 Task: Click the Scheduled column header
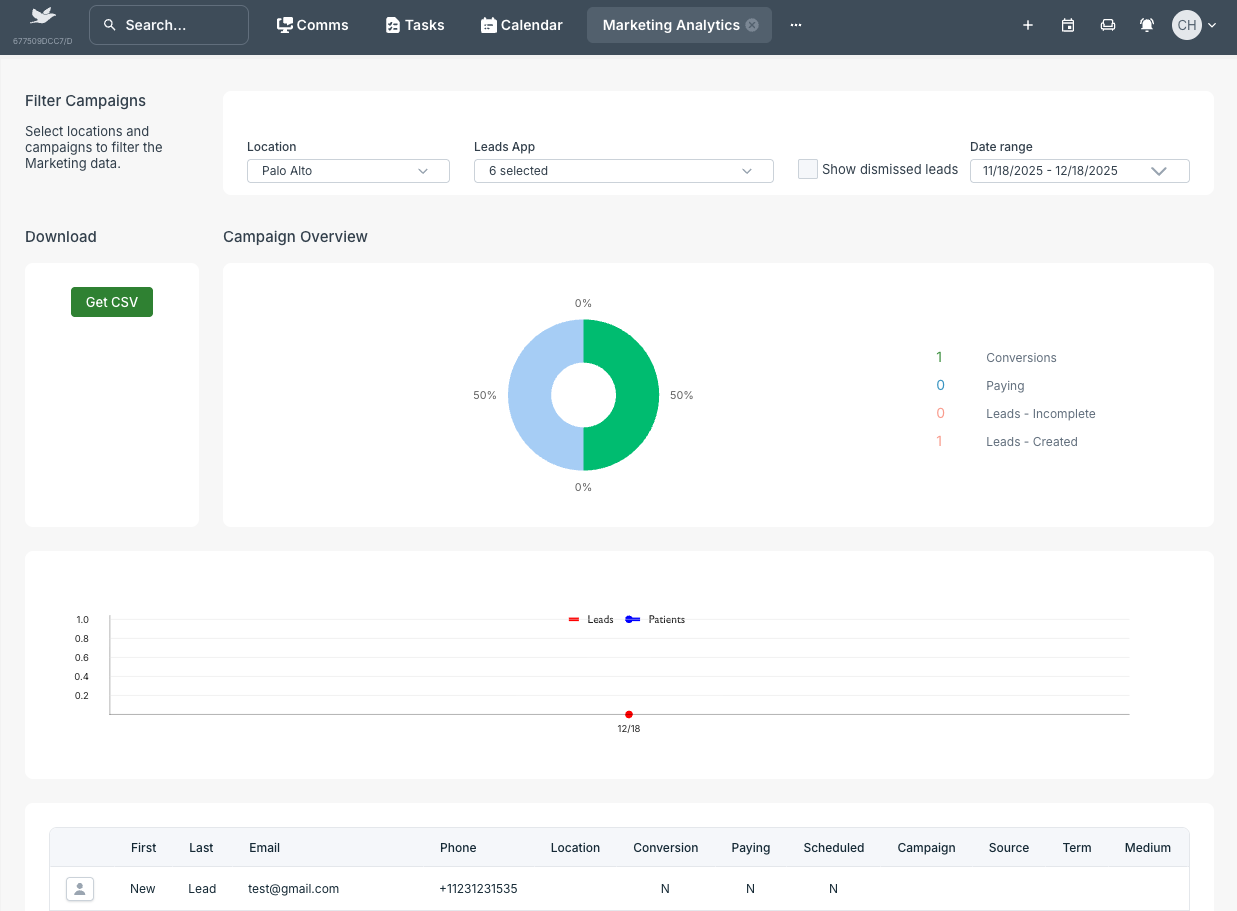coord(834,848)
